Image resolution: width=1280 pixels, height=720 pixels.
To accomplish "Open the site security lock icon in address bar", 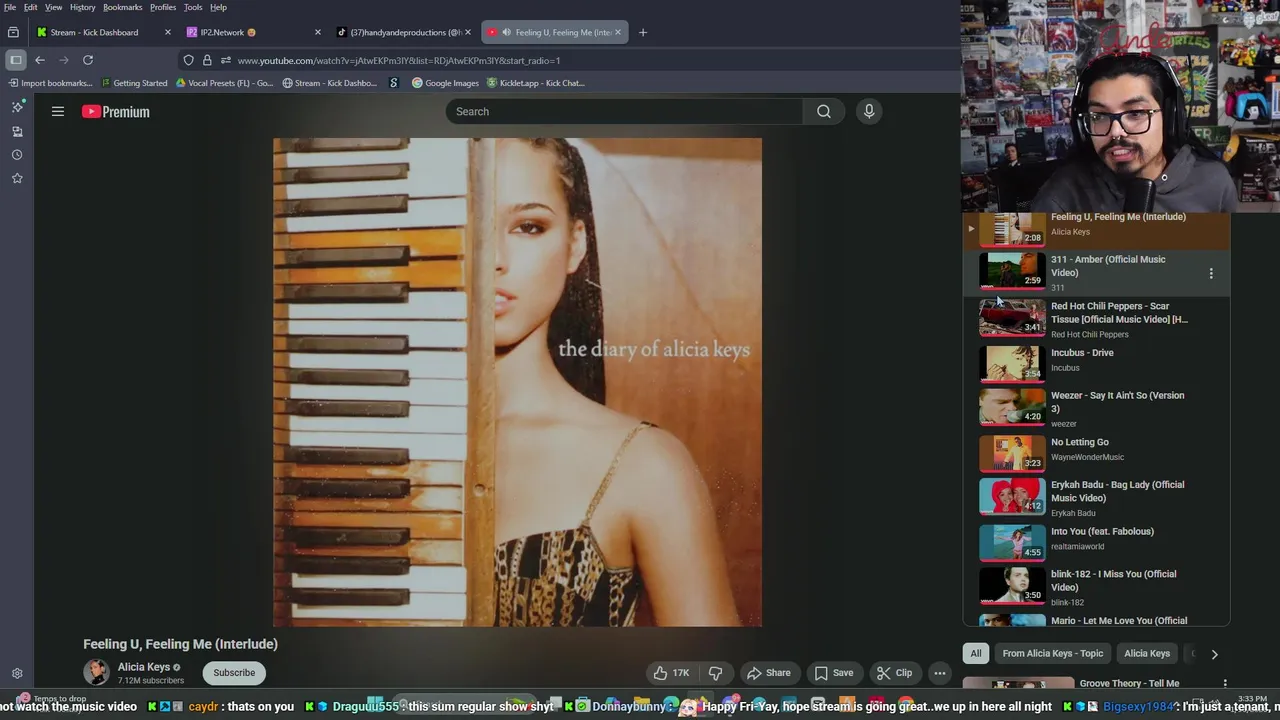I will pos(207,60).
